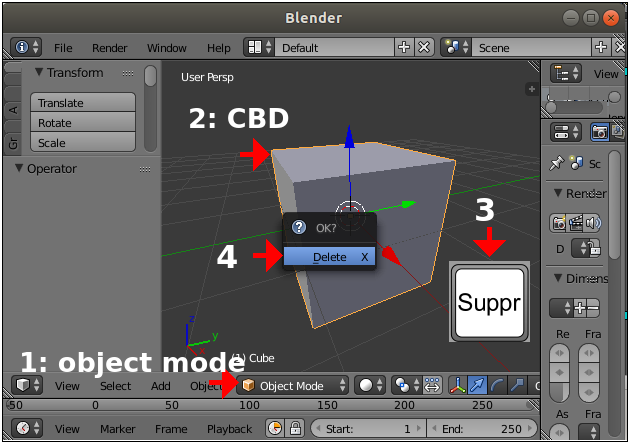Add a new screen layout

click(x=404, y=47)
